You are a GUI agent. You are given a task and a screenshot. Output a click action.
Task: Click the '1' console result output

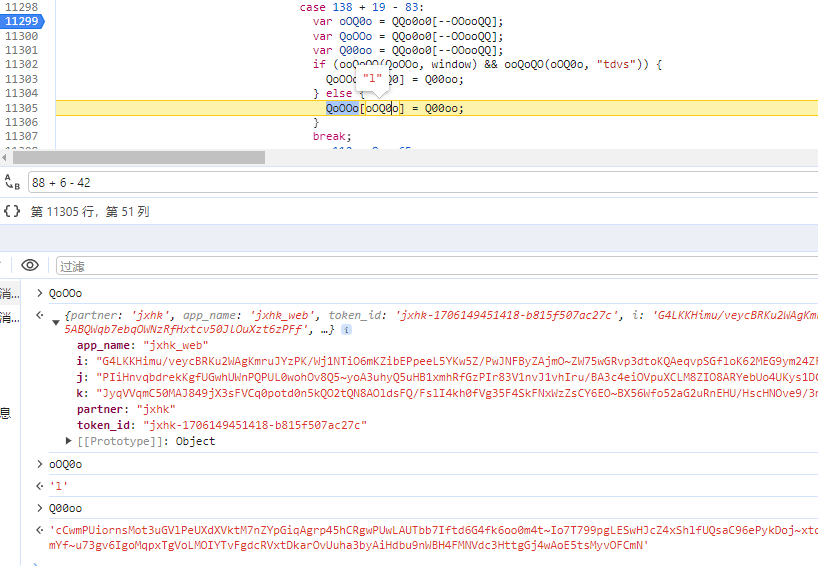58,487
